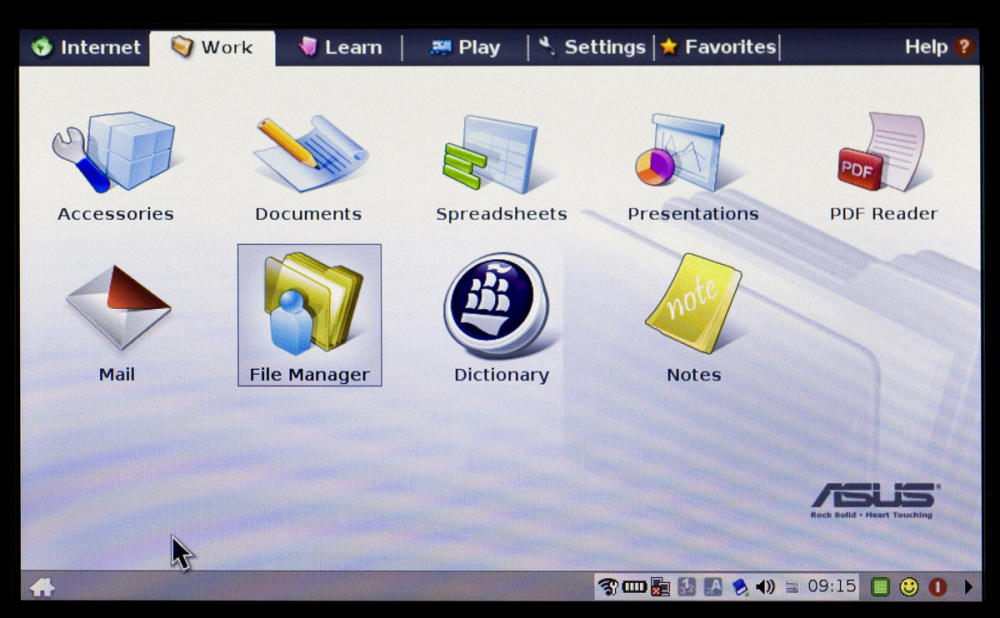The image size is (1000, 618).
Task: Click the wireless network tray icon
Action: [608, 587]
